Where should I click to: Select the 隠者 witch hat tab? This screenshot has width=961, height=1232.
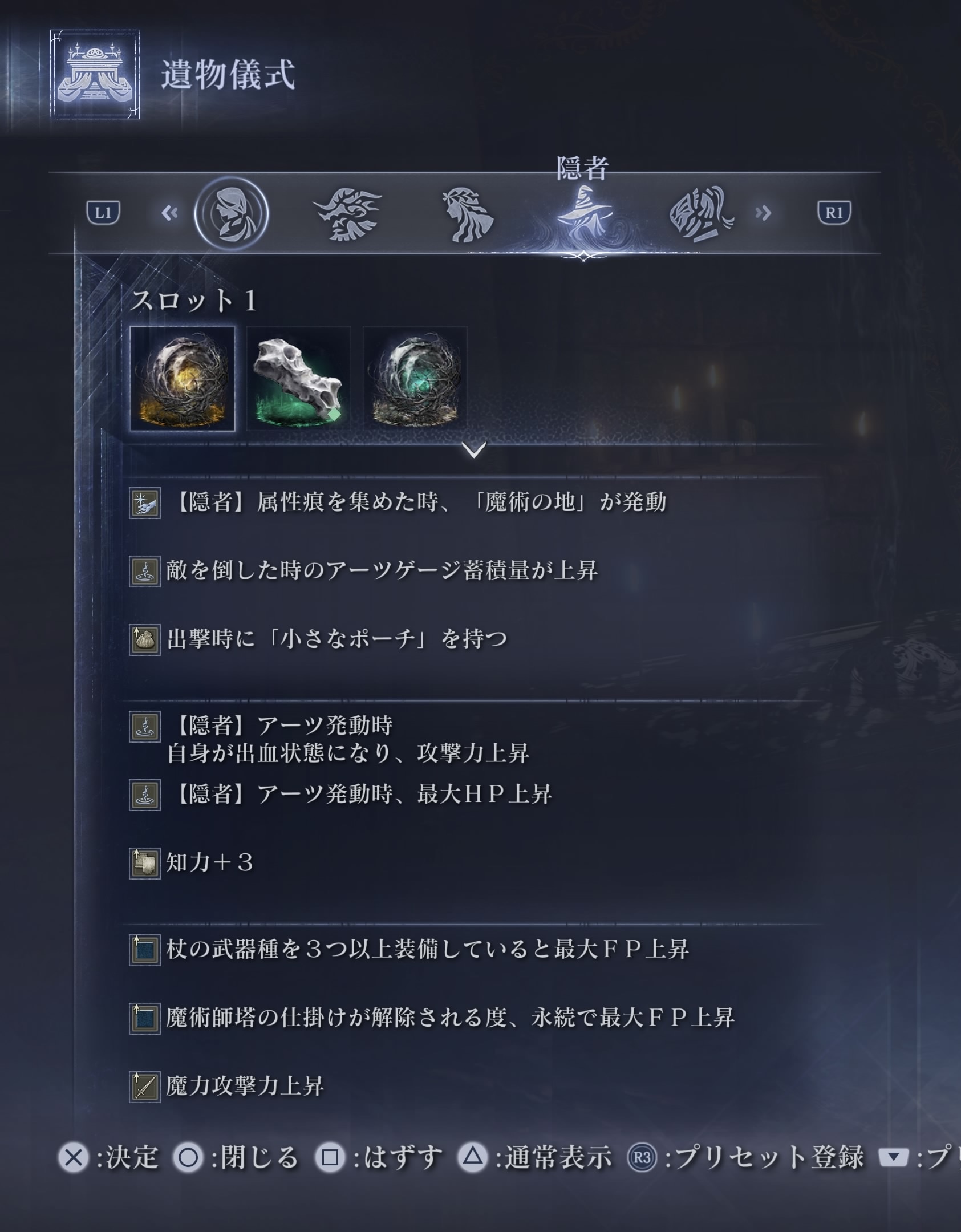point(583,214)
